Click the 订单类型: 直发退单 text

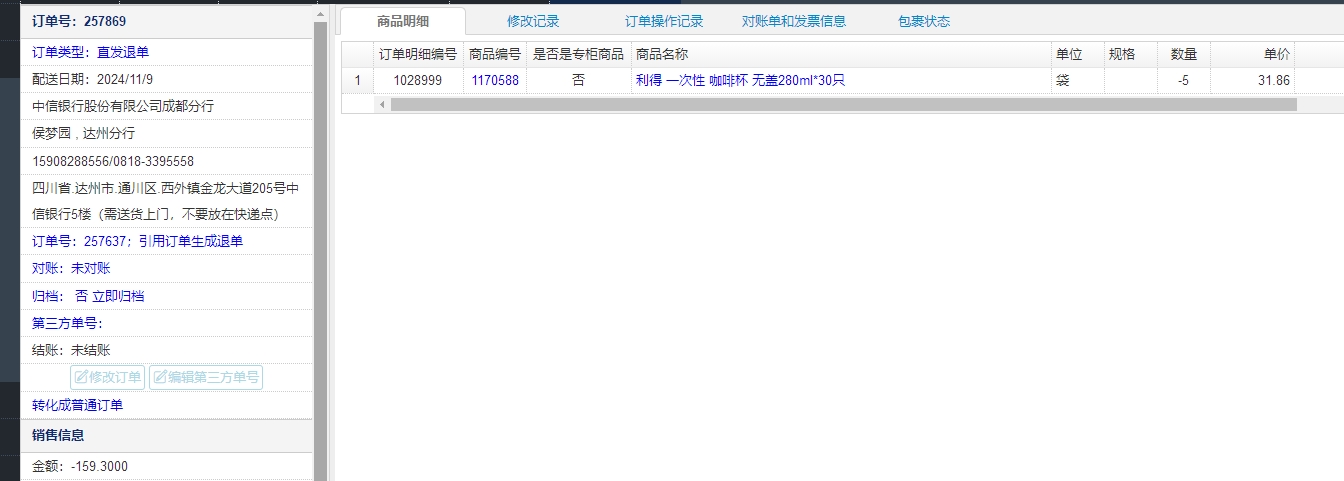point(90,52)
